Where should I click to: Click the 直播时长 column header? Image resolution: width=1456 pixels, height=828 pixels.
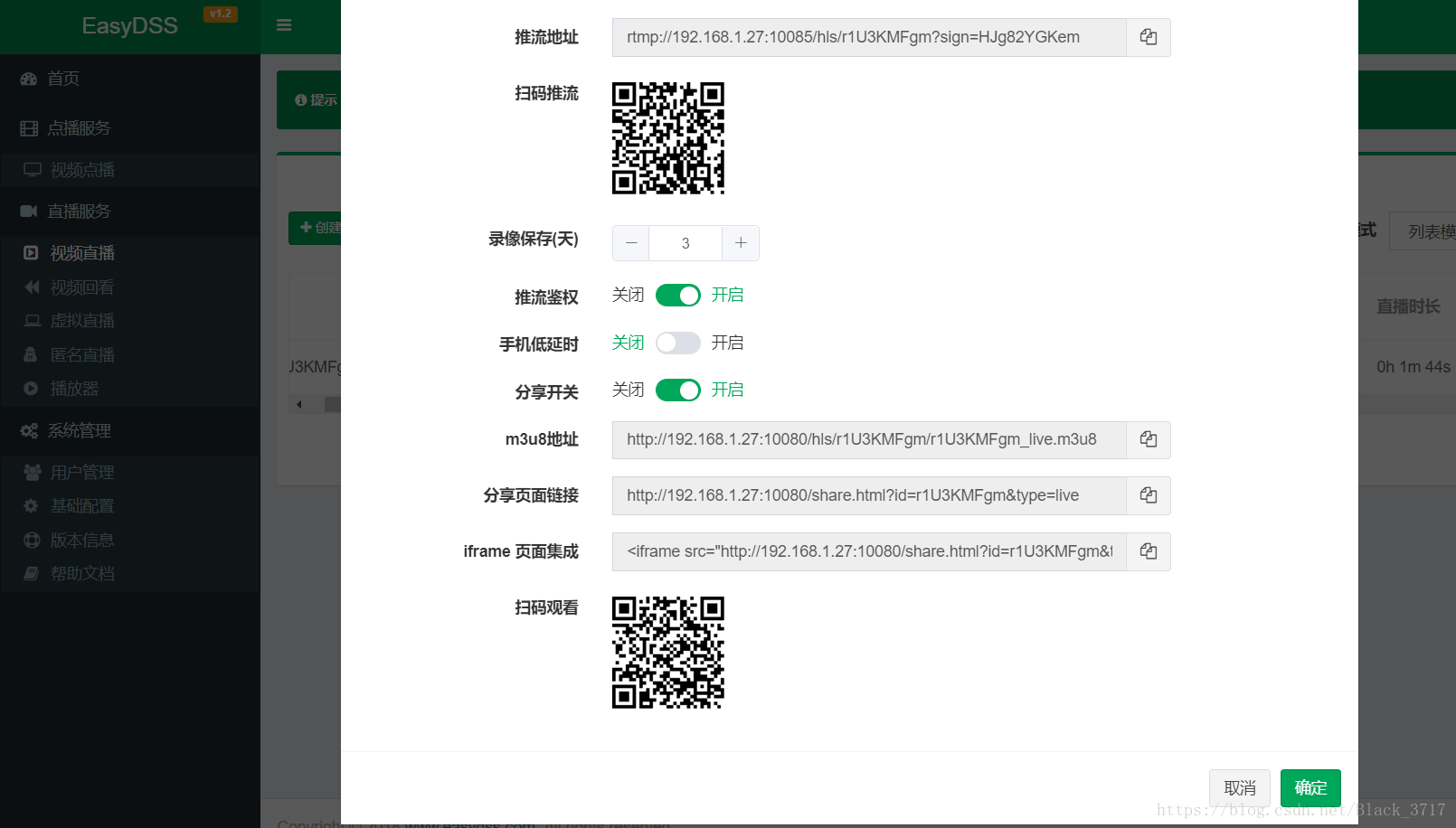coord(1408,307)
